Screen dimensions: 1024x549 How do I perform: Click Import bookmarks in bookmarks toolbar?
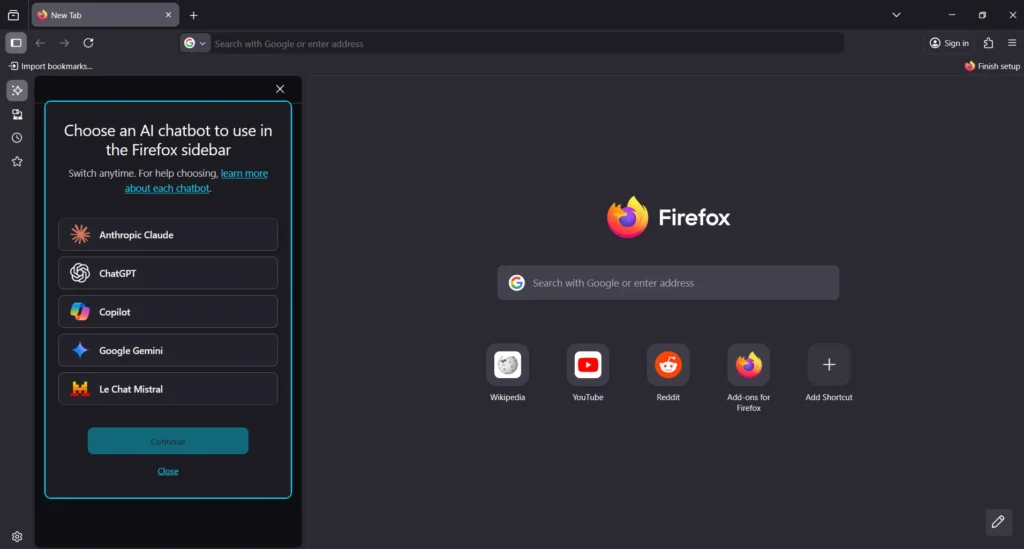pos(50,66)
